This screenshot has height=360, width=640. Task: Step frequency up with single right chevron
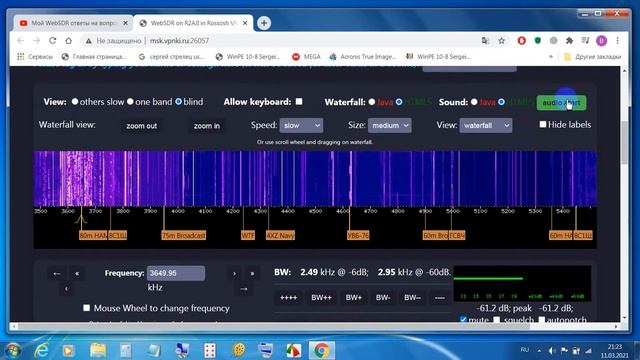point(234,273)
